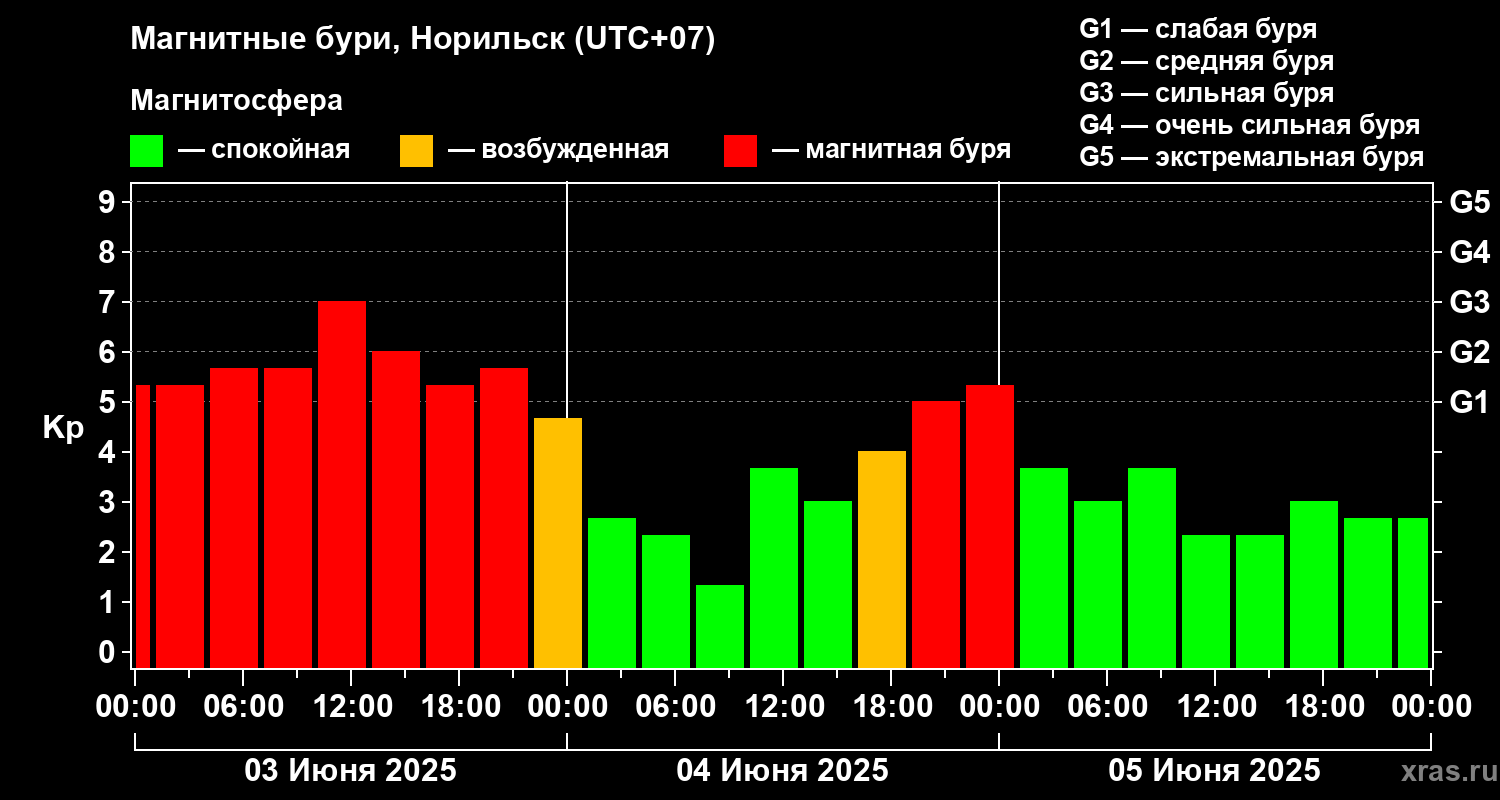Click the '03 Июня 2025' date label
The height and width of the screenshot is (800, 1500).
[x=351, y=771]
